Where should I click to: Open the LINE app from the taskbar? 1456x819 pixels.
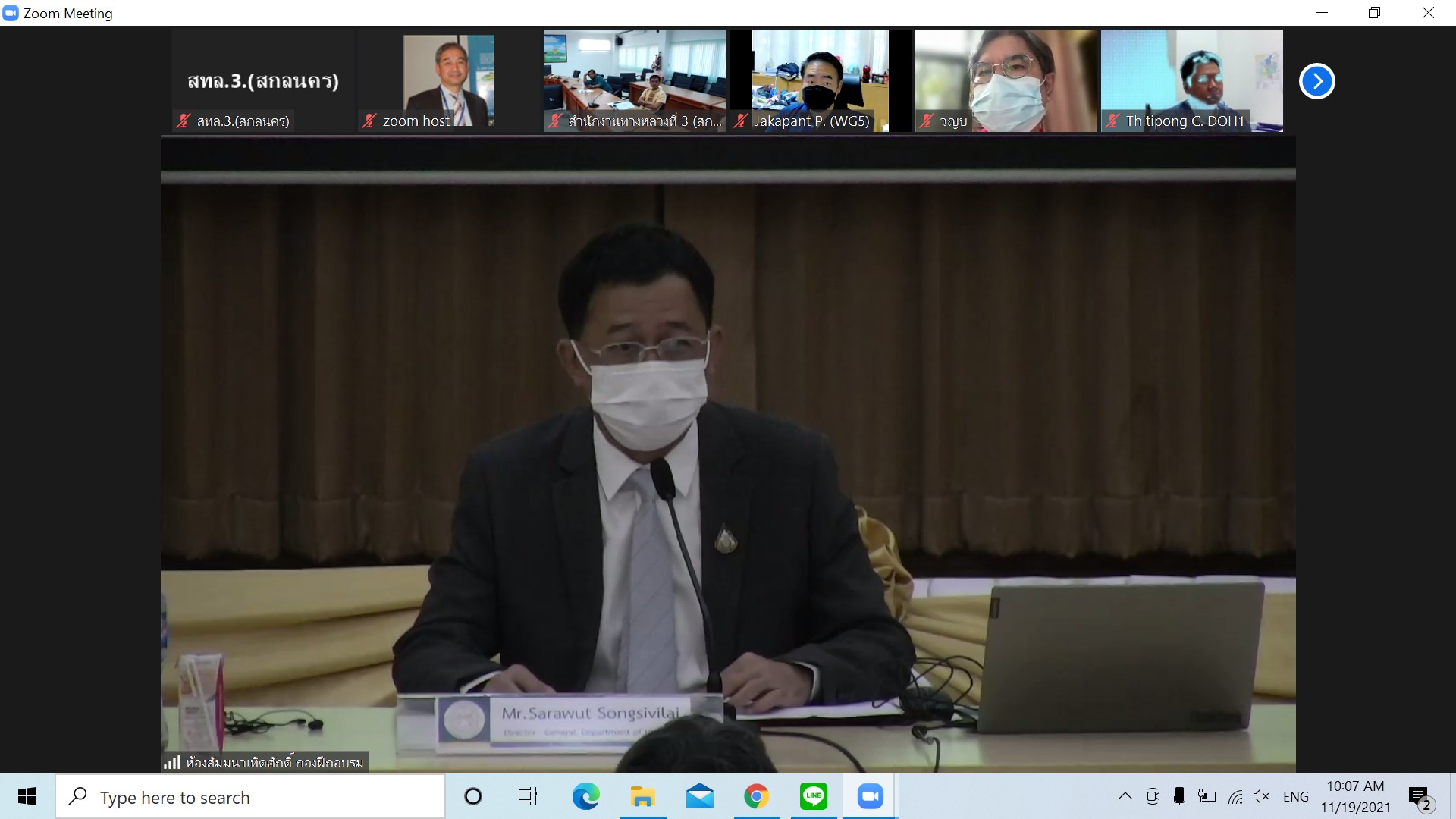click(813, 796)
